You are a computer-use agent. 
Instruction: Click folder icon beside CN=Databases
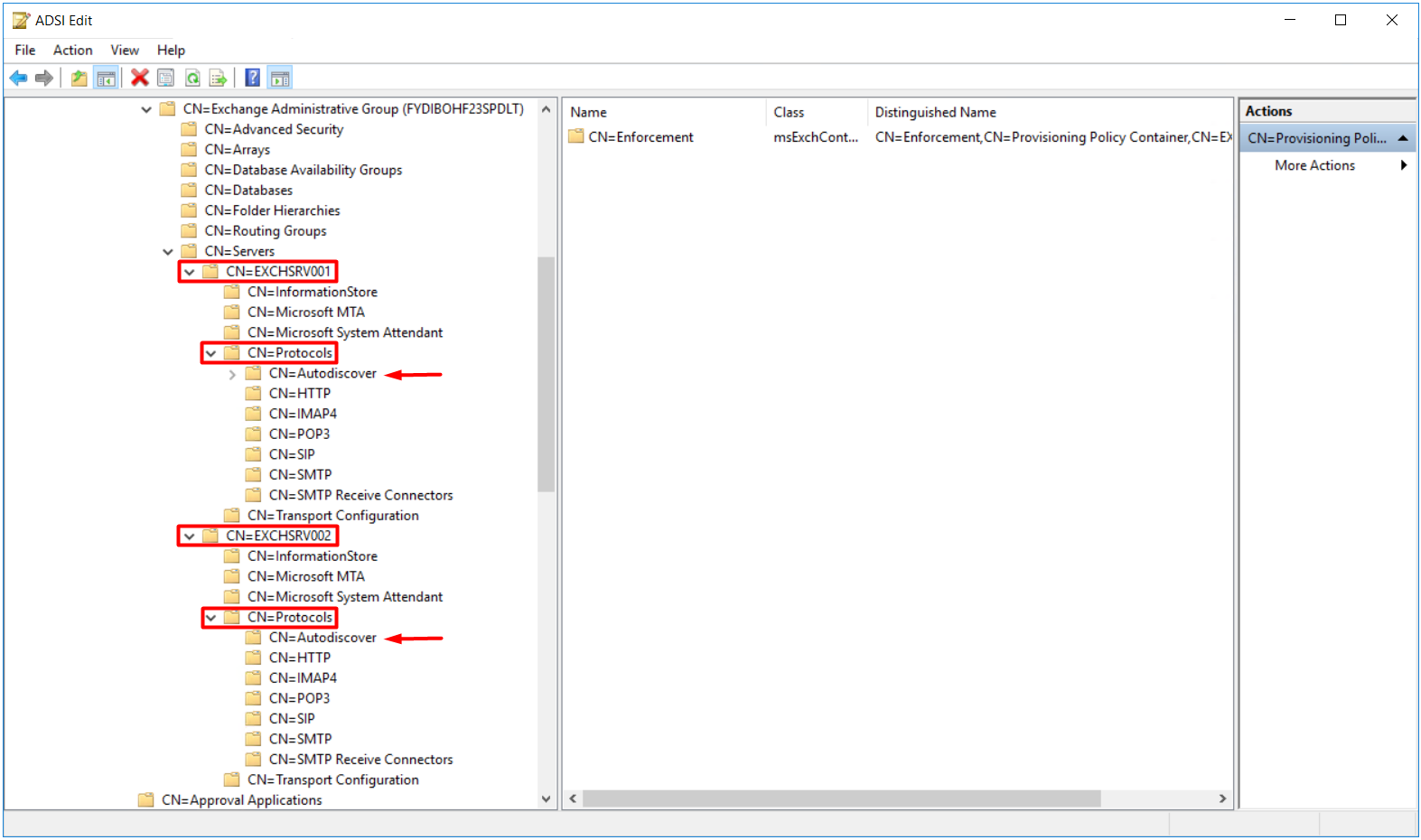189,190
